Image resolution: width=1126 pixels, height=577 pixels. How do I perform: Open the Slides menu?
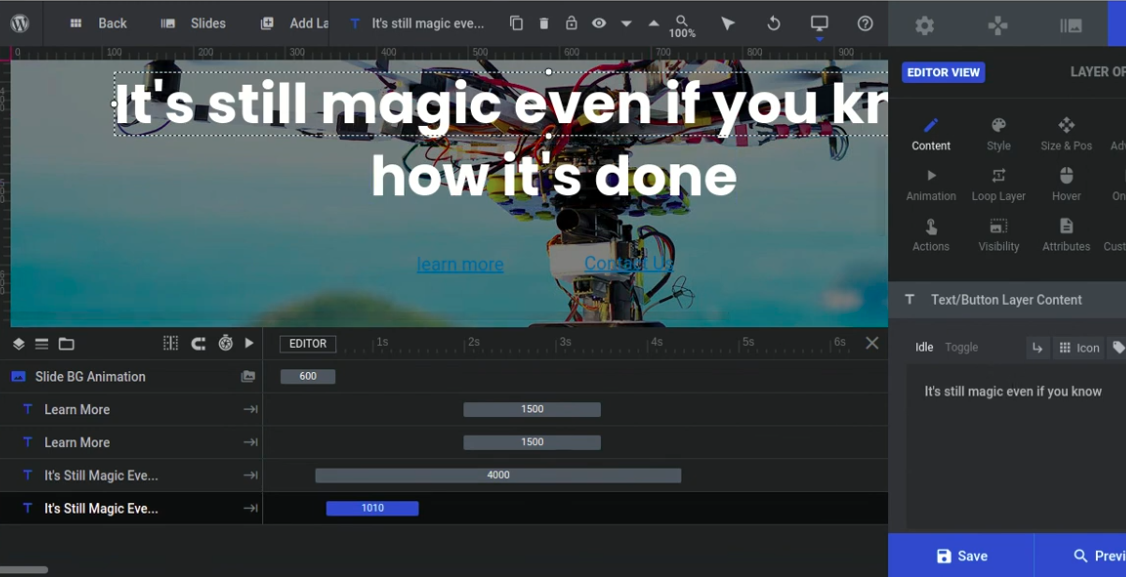(194, 23)
